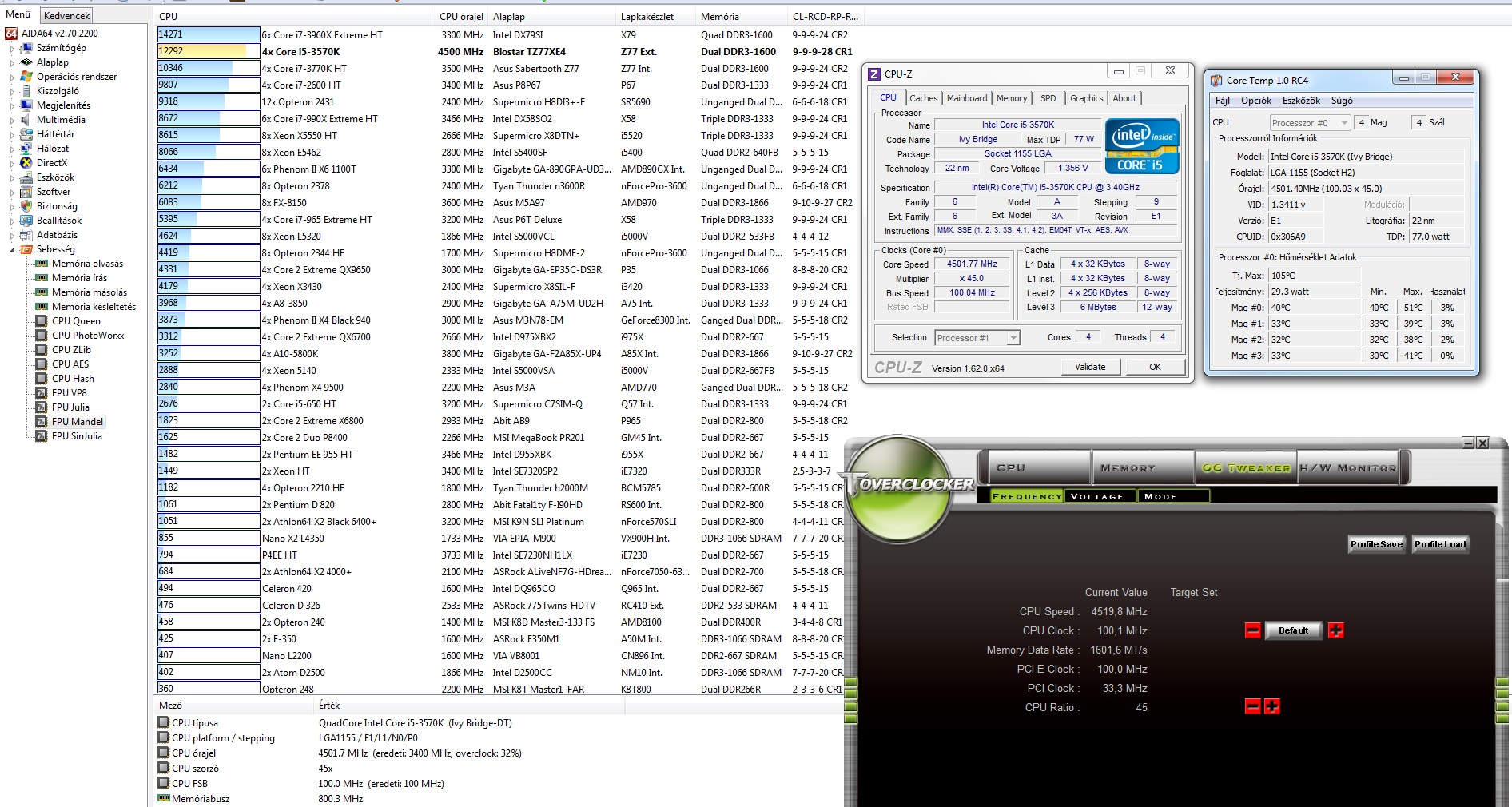The height and width of the screenshot is (807, 1512).
Task: Click the AIDA64 v2.70.2200 root icon
Action: pos(11,34)
